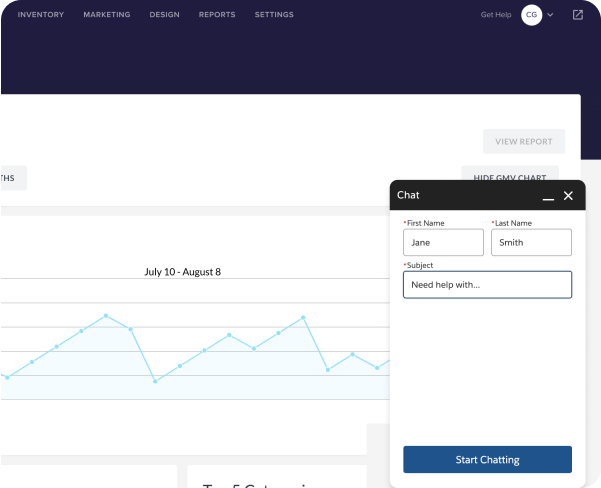
Task: Open Settings from the top navigation
Action: (274, 15)
